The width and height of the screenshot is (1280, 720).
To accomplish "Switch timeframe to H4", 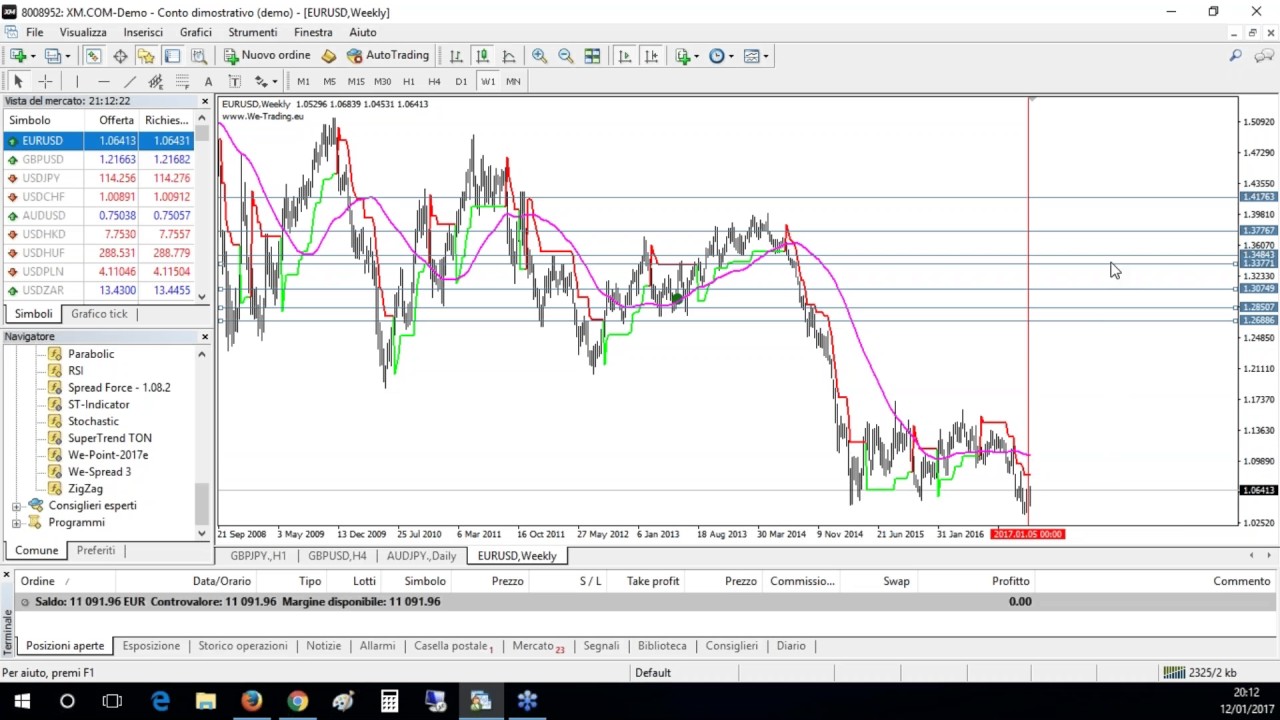I will (434, 81).
